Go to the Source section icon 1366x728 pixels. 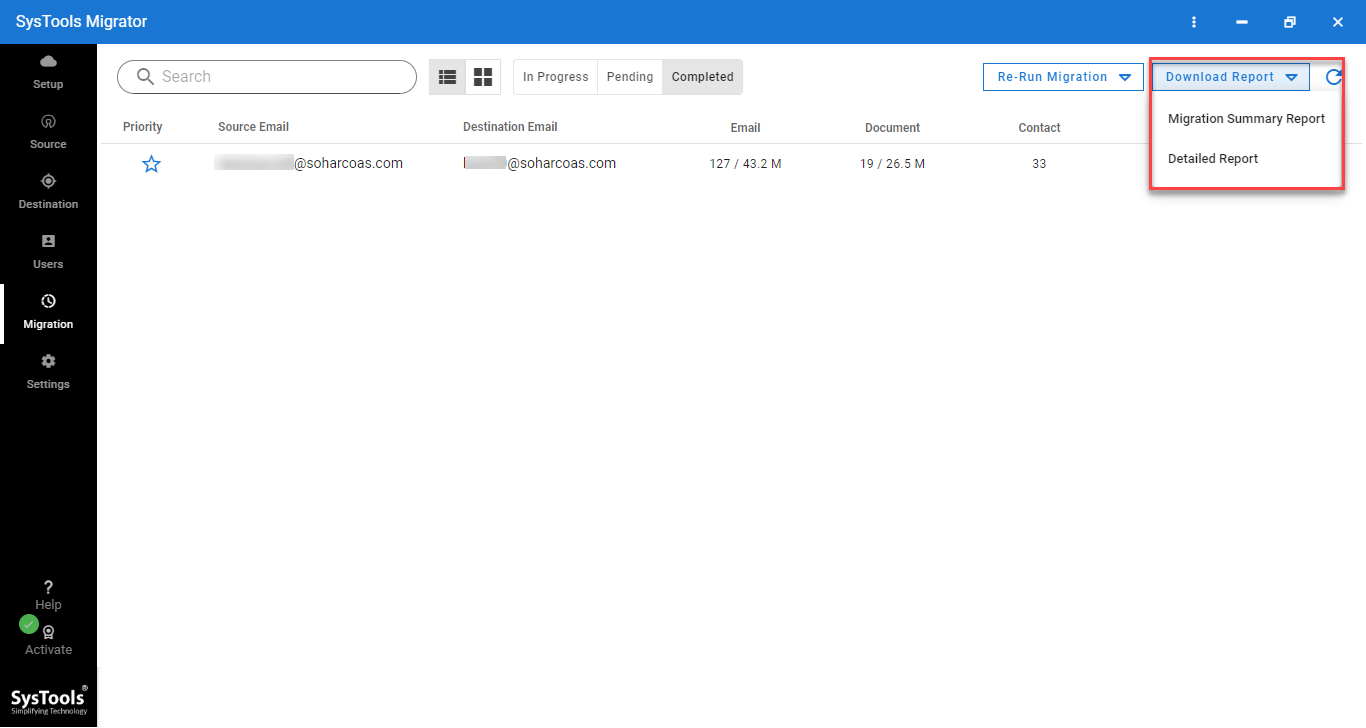point(48,122)
